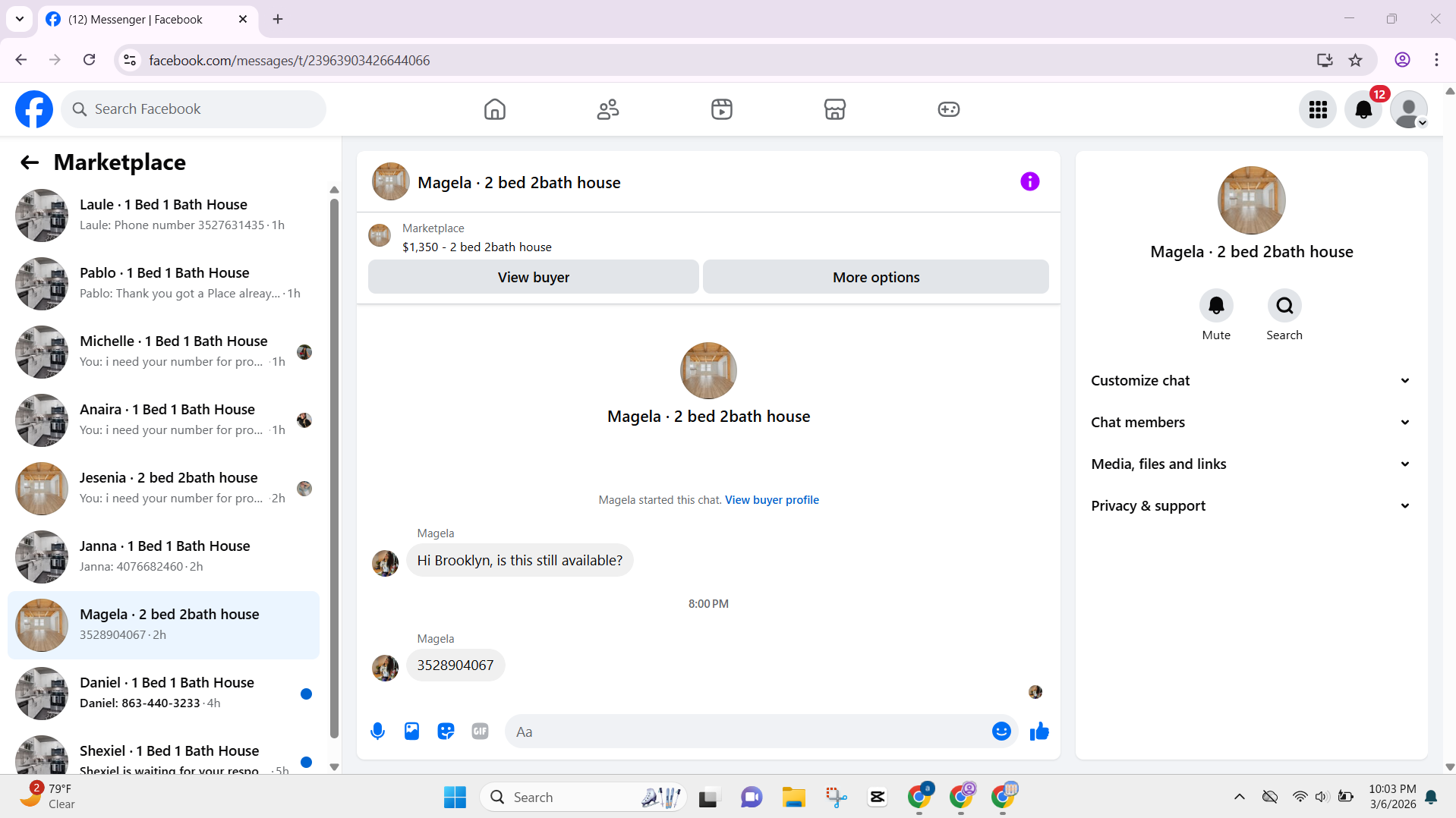The image size is (1456, 818).
Task: Open the Reels video icon
Action: pyautogui.click(x=721, y=109)
